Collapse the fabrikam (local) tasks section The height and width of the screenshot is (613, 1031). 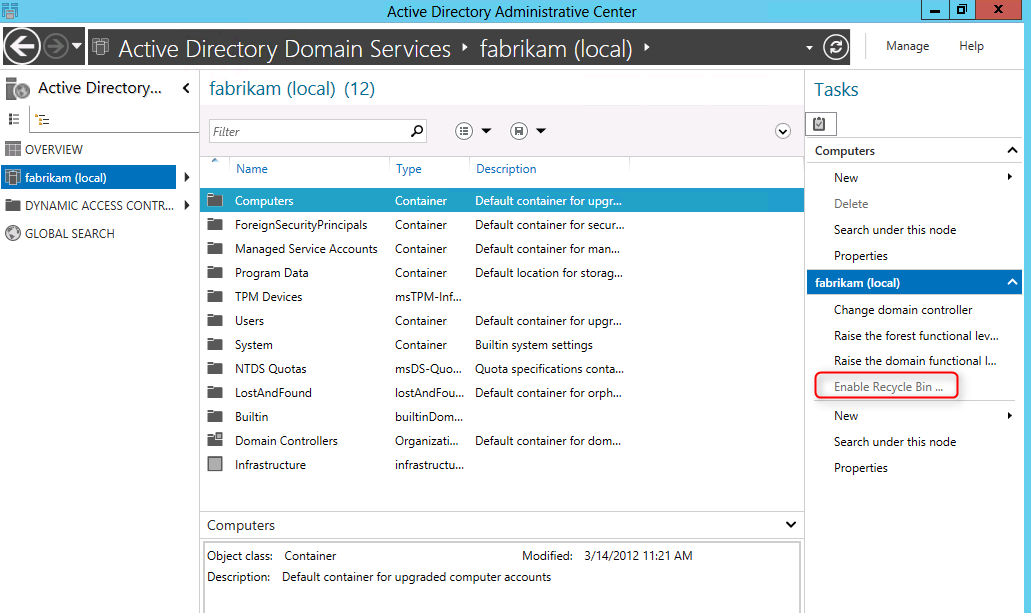point(1010,282)
